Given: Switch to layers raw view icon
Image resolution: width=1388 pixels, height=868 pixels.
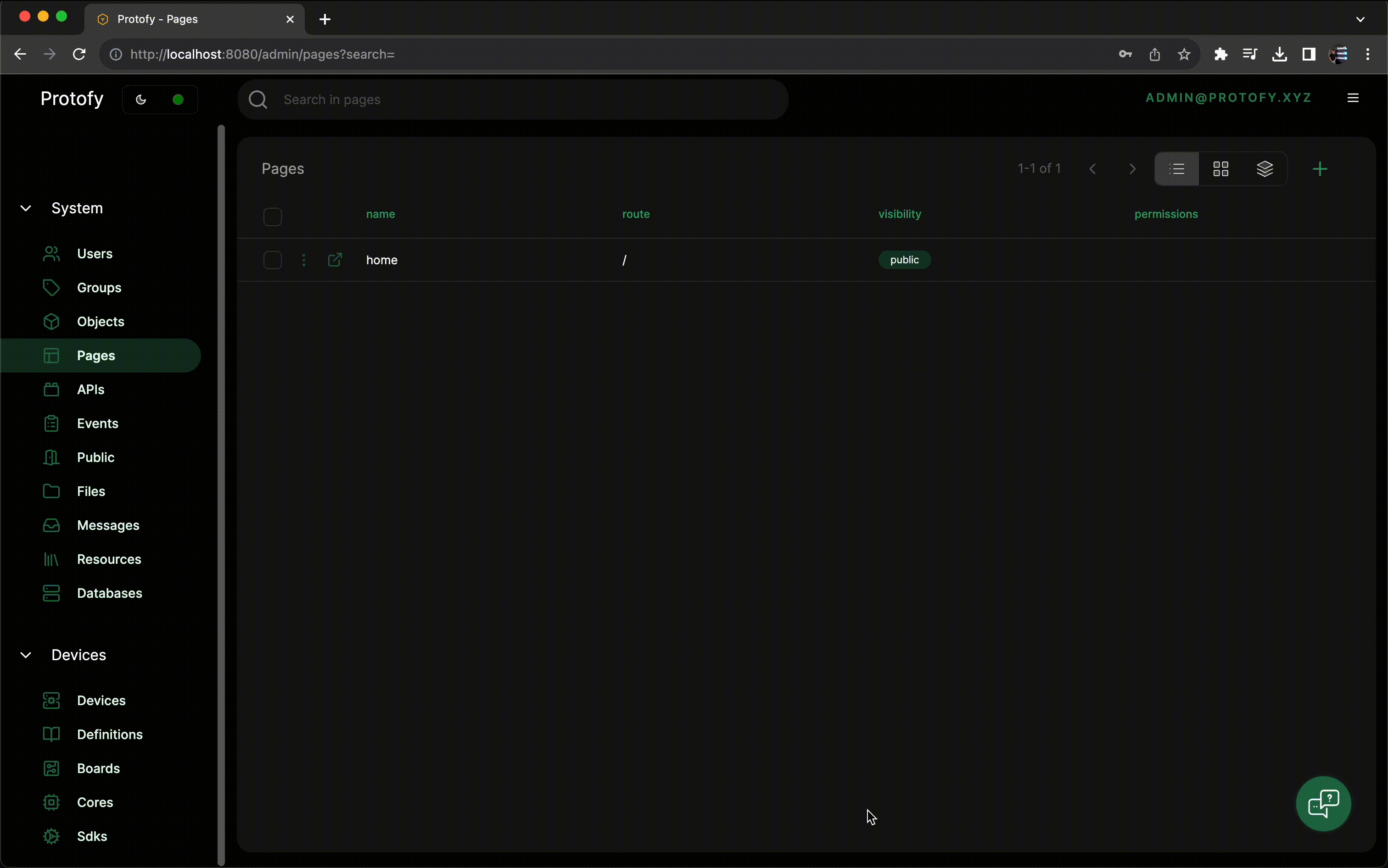Looking at the screenshot, I should [x=1265, y=169].
